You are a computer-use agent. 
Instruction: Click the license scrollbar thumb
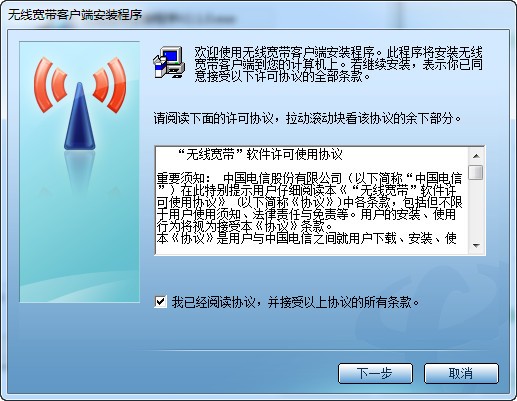pos(476,172)
